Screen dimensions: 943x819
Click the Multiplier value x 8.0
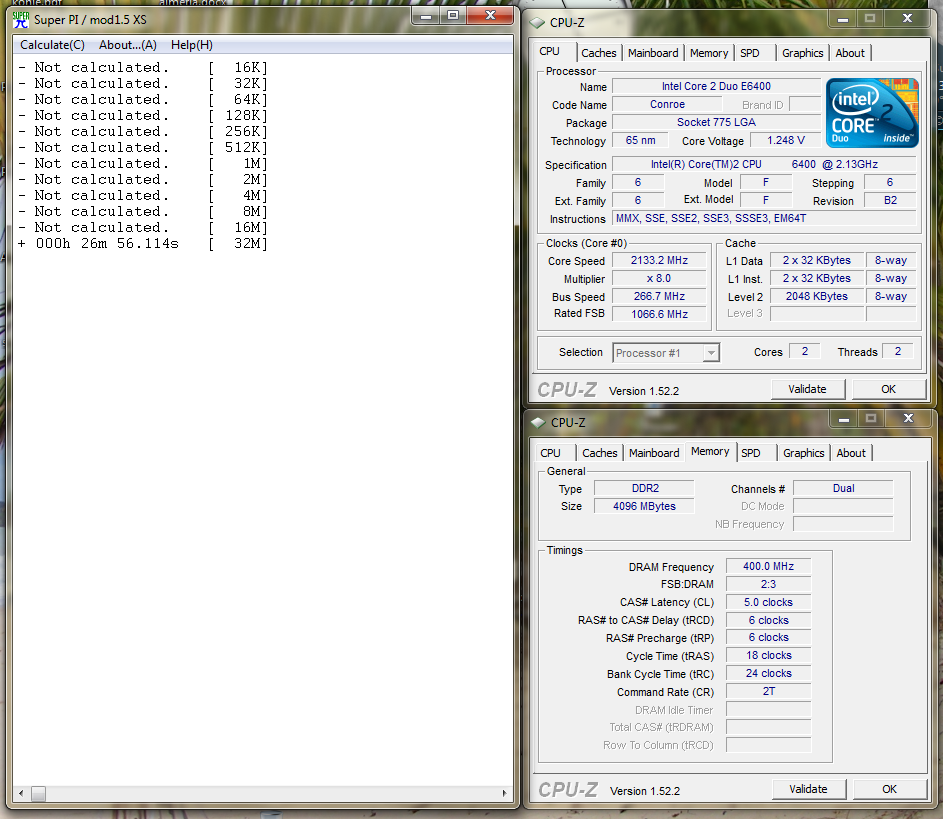[659, 278]
